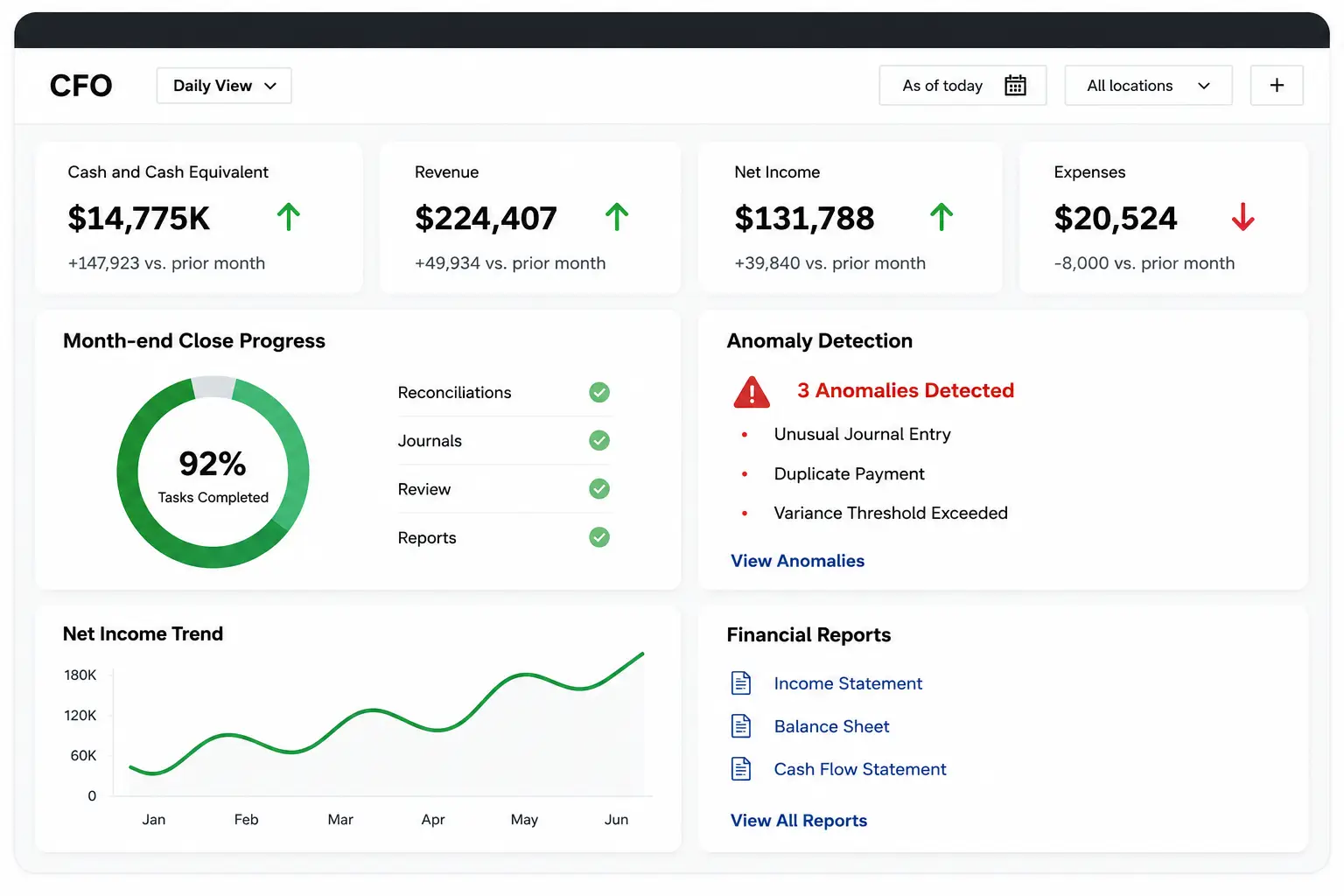Click the Cash and Cash Equivalent label
Viewport: 1344px width, 896px height.
tap(168, 172)
